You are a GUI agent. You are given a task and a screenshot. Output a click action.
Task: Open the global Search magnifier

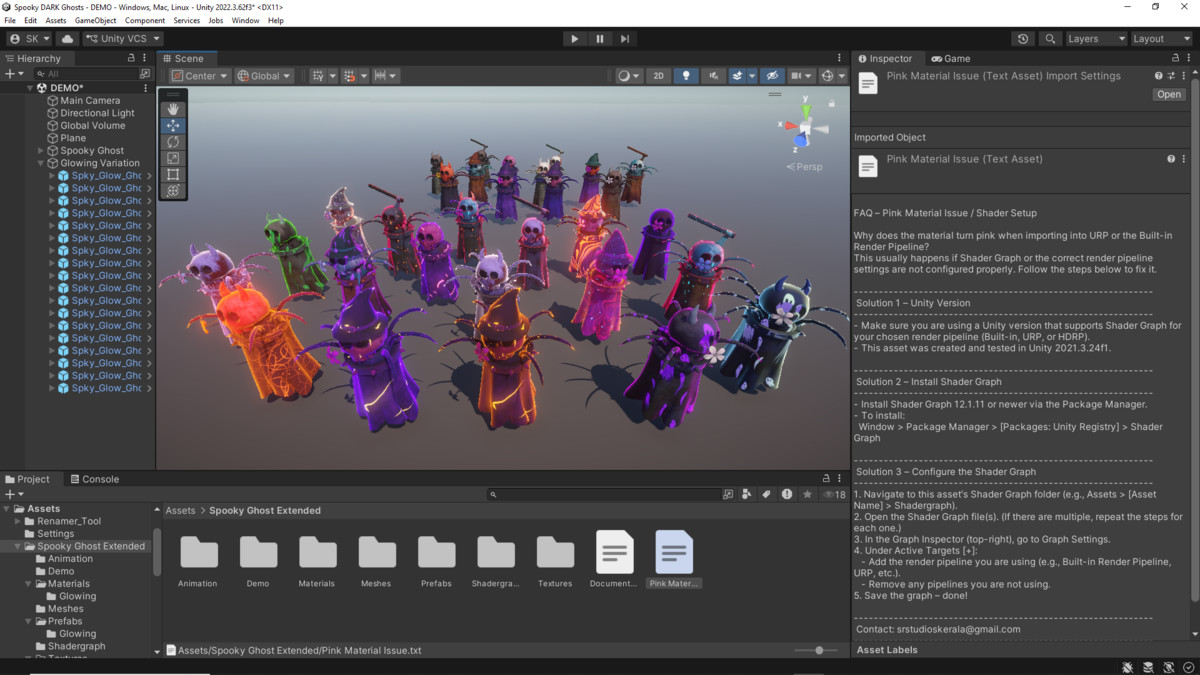pyautogui.click(x=1050, y=39)
